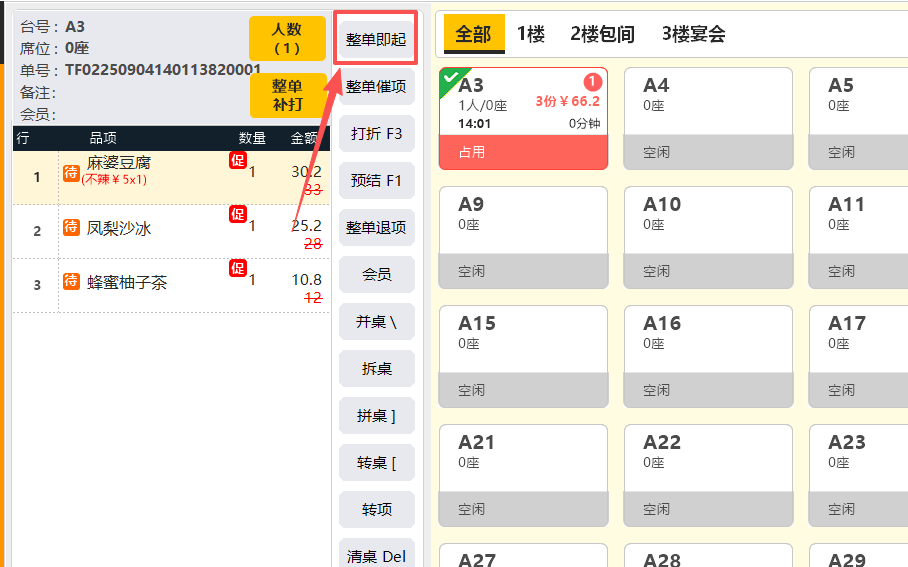
Task: Select table A23 card
Action: [858, 475]
